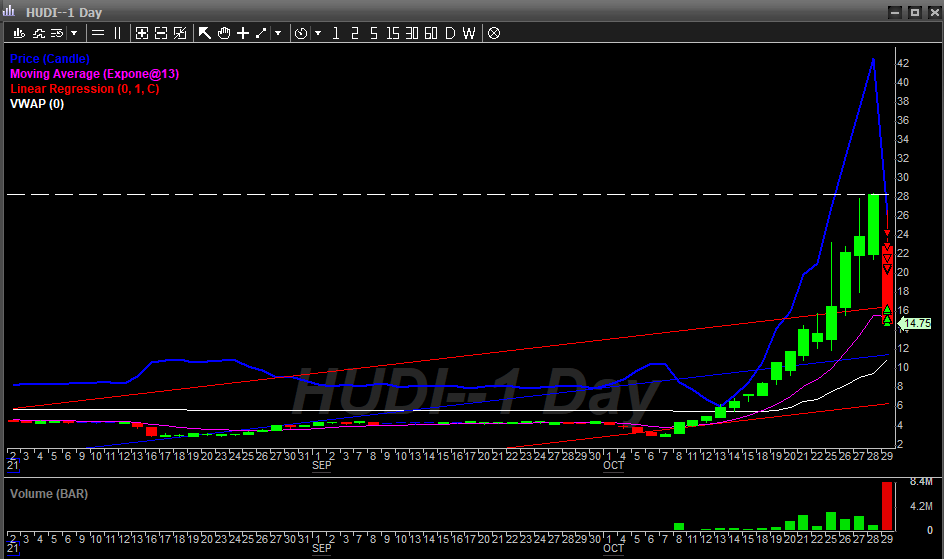Click the 14.75 current price tag
The width and height of the screenshot is (944, 559).
(x=916, y=323)
